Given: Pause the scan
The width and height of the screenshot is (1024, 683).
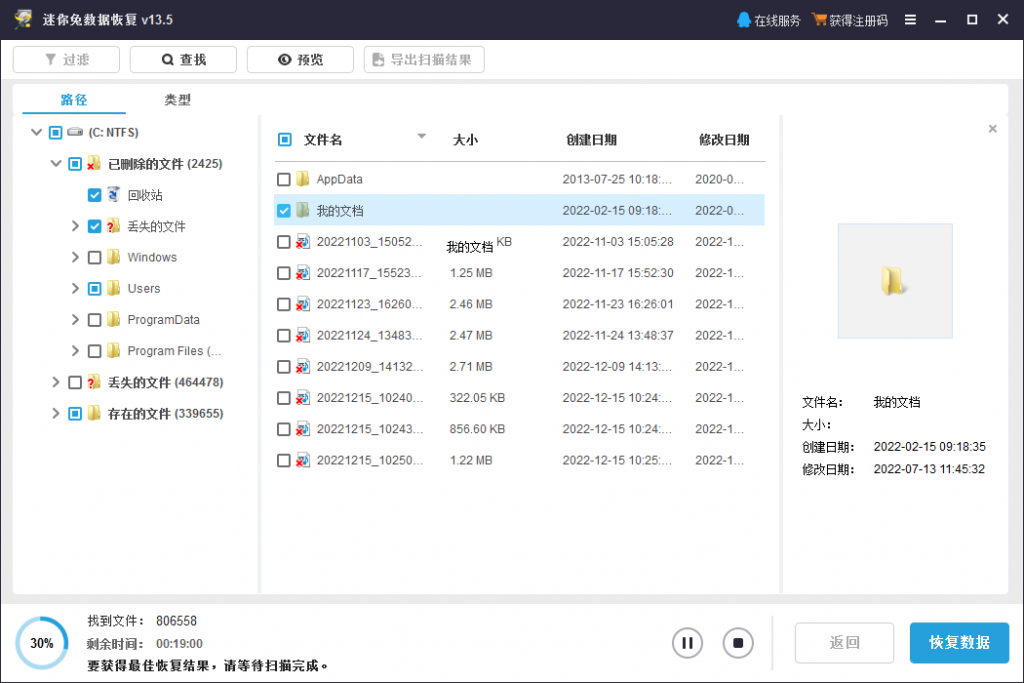Looking at the screenshot, I should [687, 643].
